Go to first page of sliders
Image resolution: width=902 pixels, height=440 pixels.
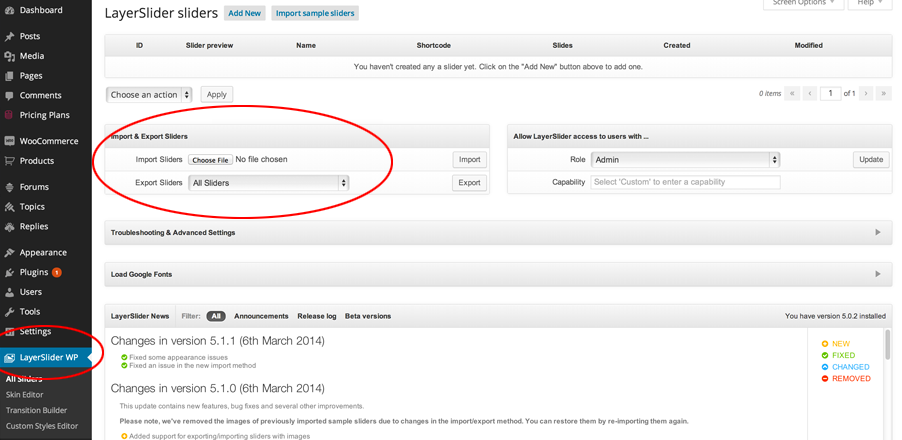(x=792, y=93)
